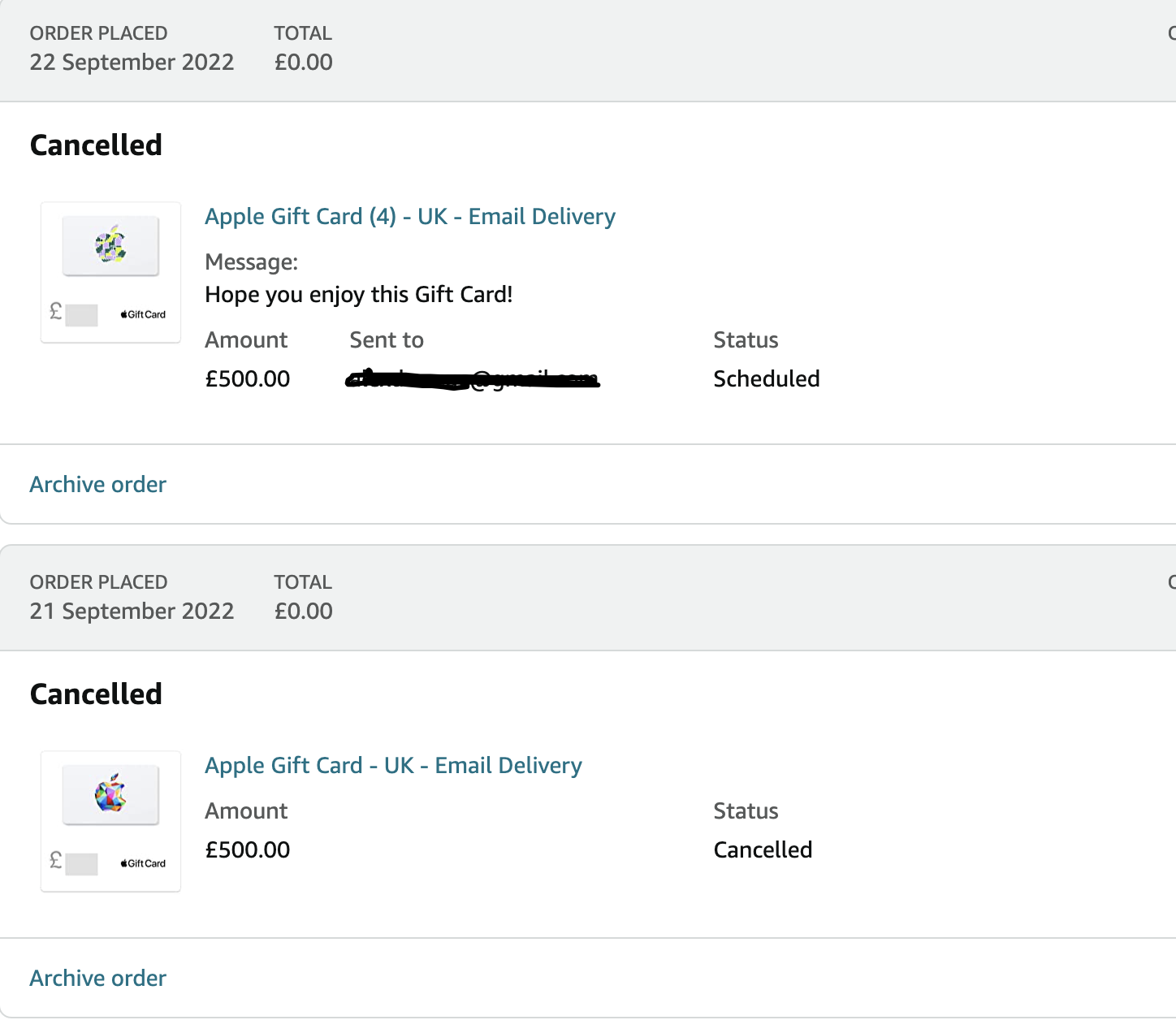Click the 22 September 2022 order date

[132, 63]
